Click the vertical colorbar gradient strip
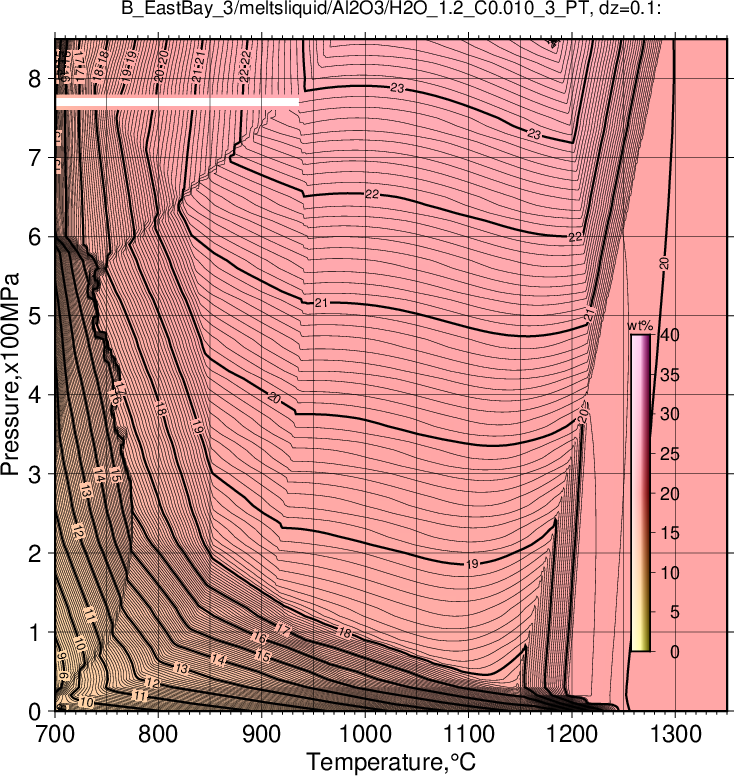 640,493
